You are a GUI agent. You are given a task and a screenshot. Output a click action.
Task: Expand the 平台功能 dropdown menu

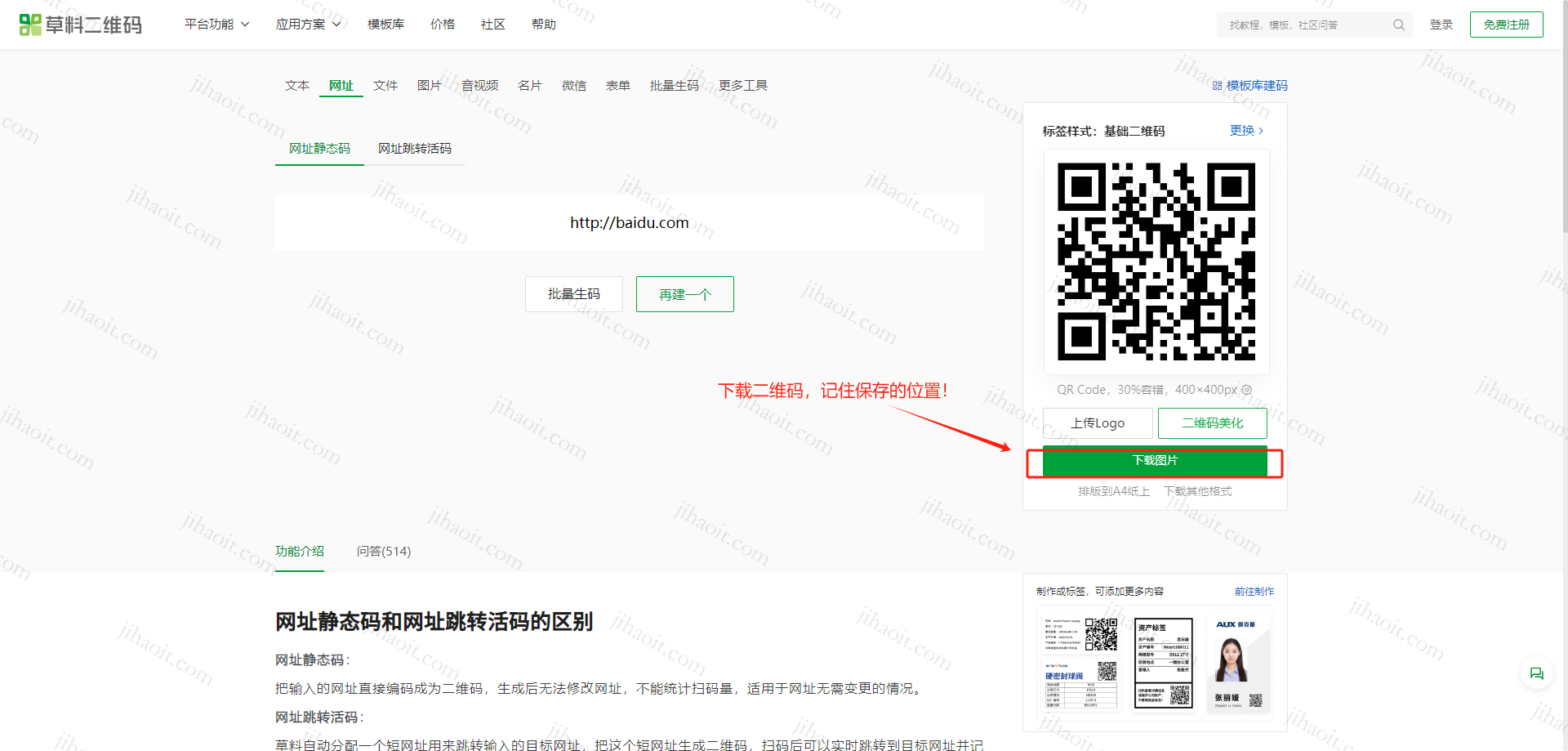[216, 25]
